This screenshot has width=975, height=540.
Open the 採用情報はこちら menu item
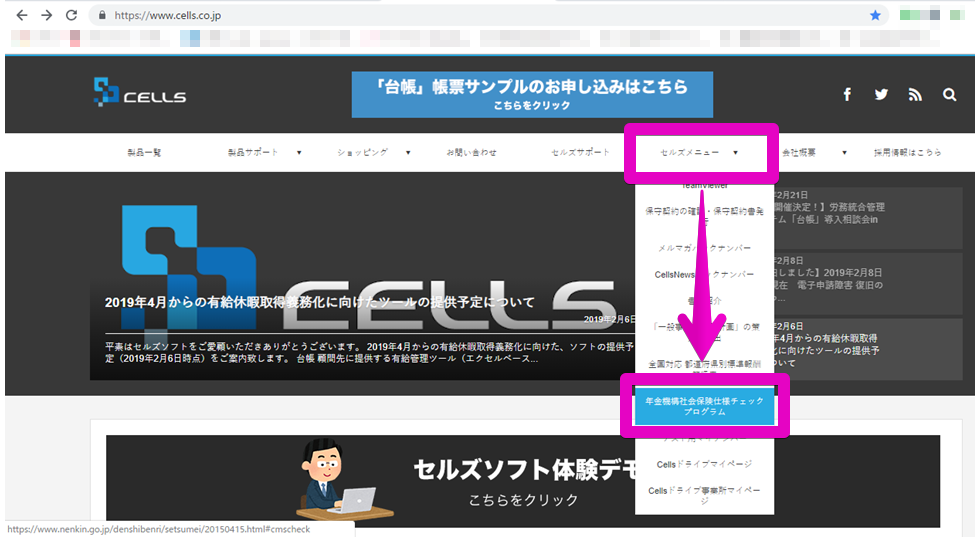(907, 152)
